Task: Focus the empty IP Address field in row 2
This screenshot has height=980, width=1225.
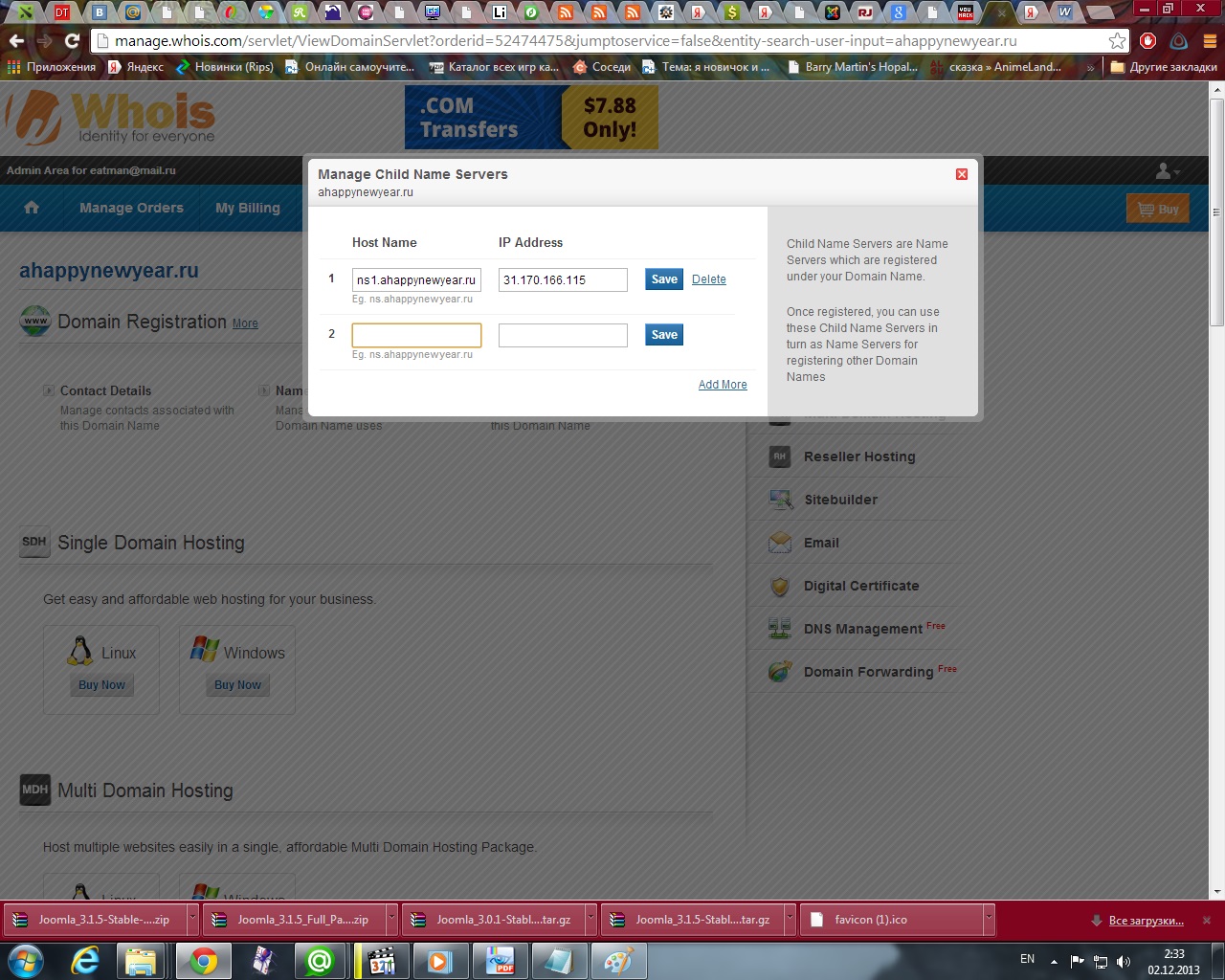Action: 563,335
